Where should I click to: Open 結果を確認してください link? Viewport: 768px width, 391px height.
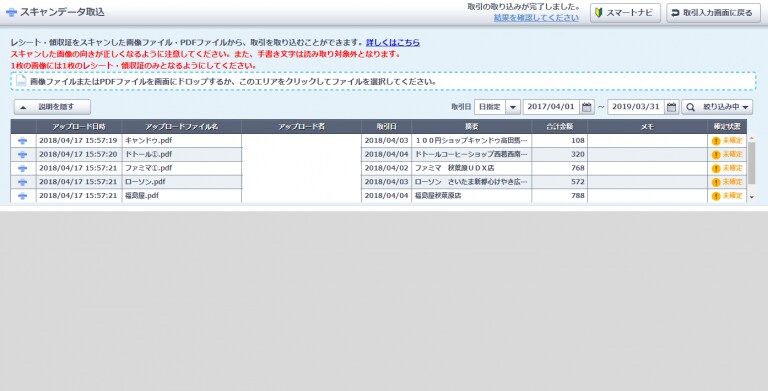[x=536, y=18]
